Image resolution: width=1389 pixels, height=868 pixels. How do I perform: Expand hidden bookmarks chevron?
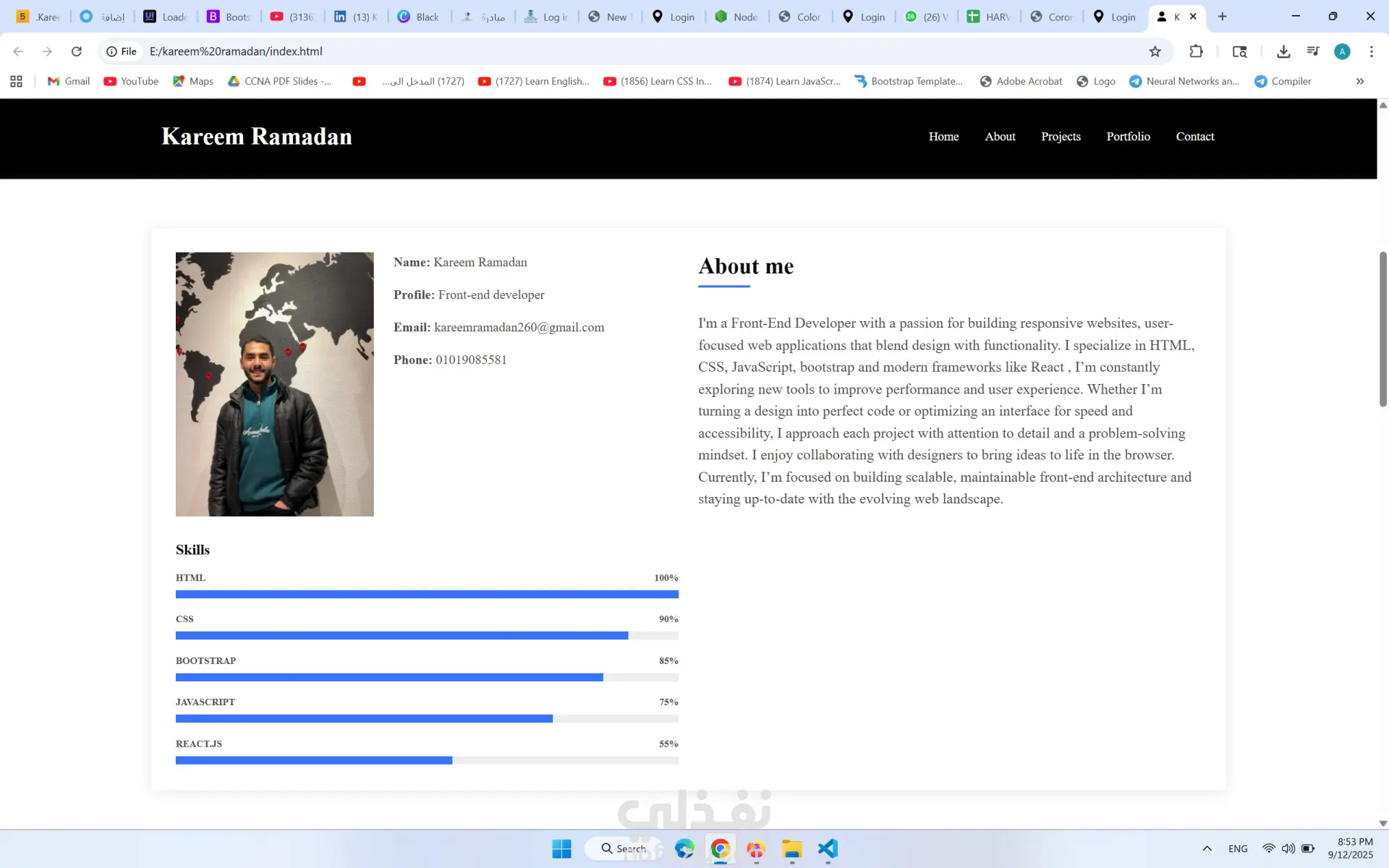click(x=1359, y=82)
